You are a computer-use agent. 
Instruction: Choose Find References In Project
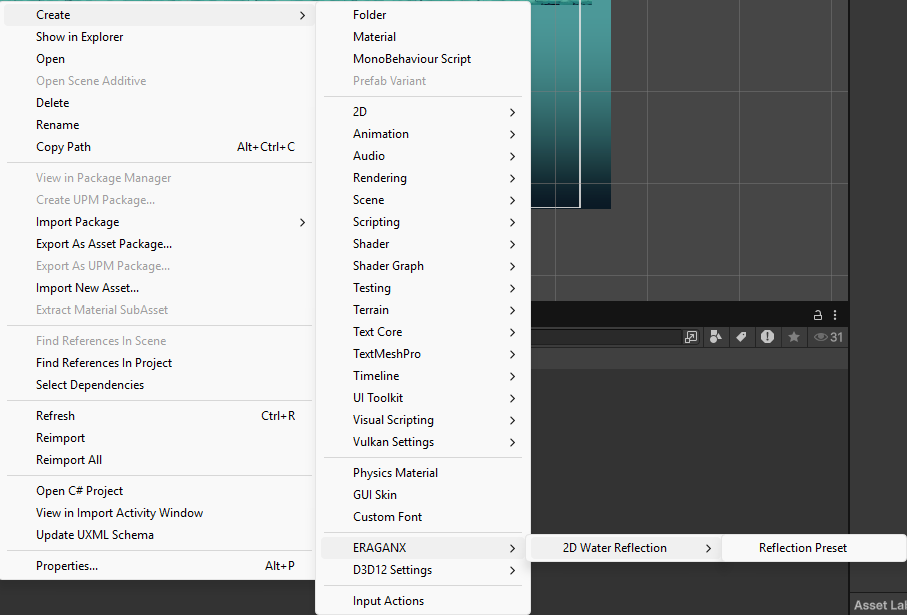159,363
